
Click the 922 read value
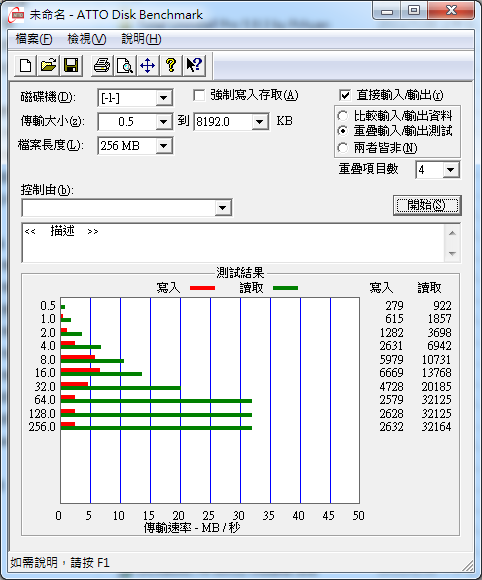click(442, 306)
